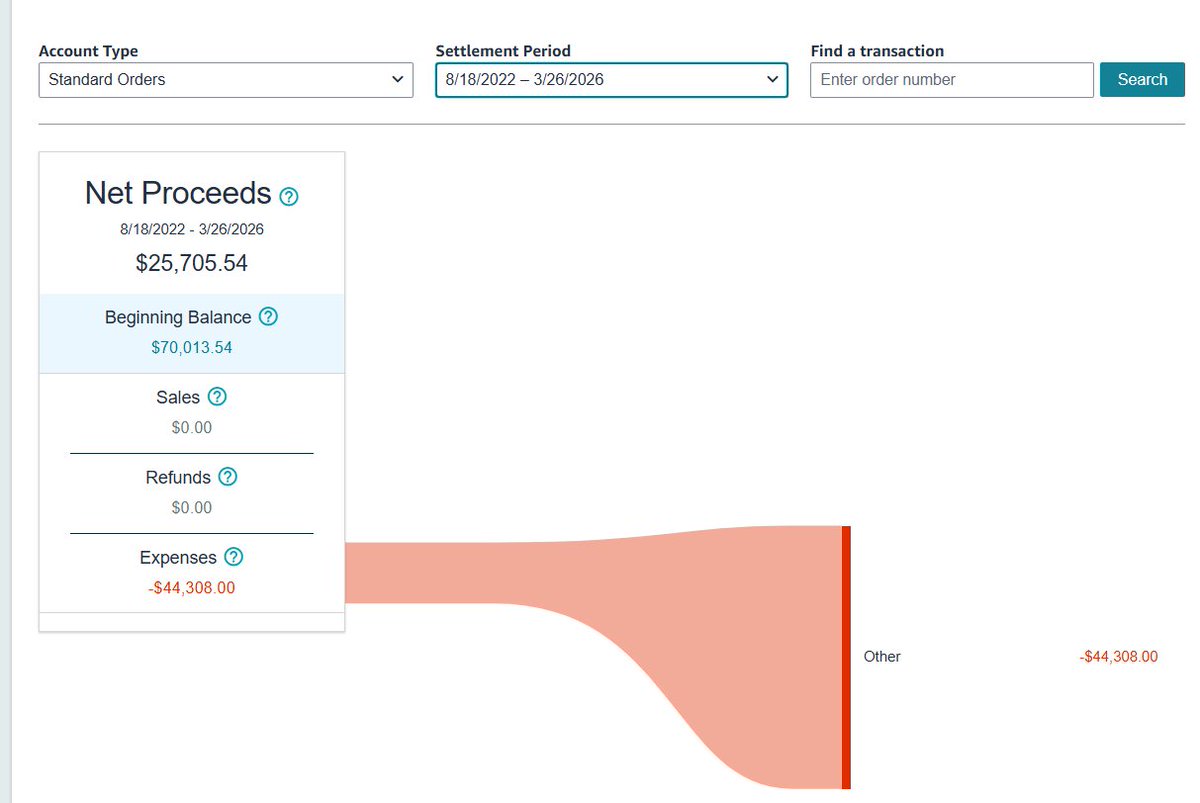The height and width of the screenshot is (803, 1200).
Task: Click the dark red Other bar in chart
Action: 846,657
